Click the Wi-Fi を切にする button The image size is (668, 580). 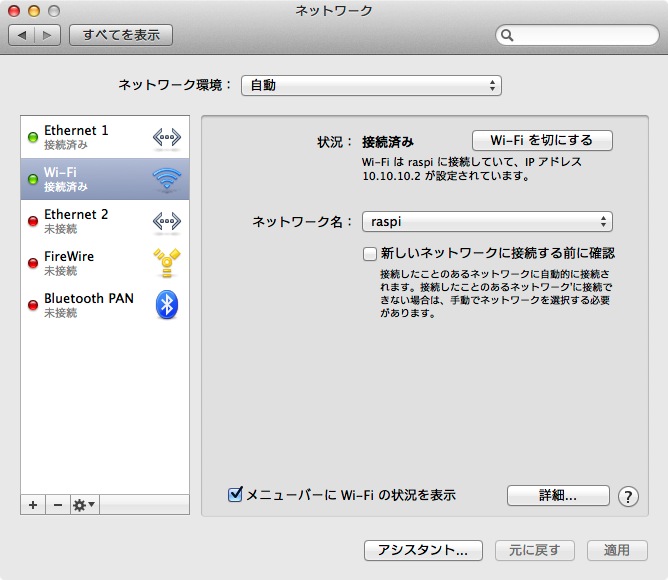(541, 140)
